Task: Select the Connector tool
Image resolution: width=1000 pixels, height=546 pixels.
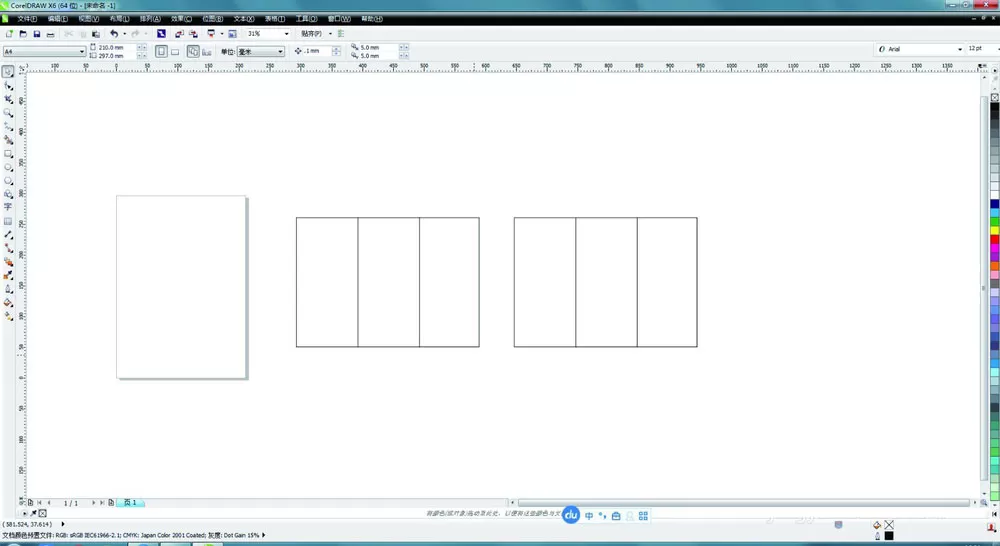Action: [8, 248]
